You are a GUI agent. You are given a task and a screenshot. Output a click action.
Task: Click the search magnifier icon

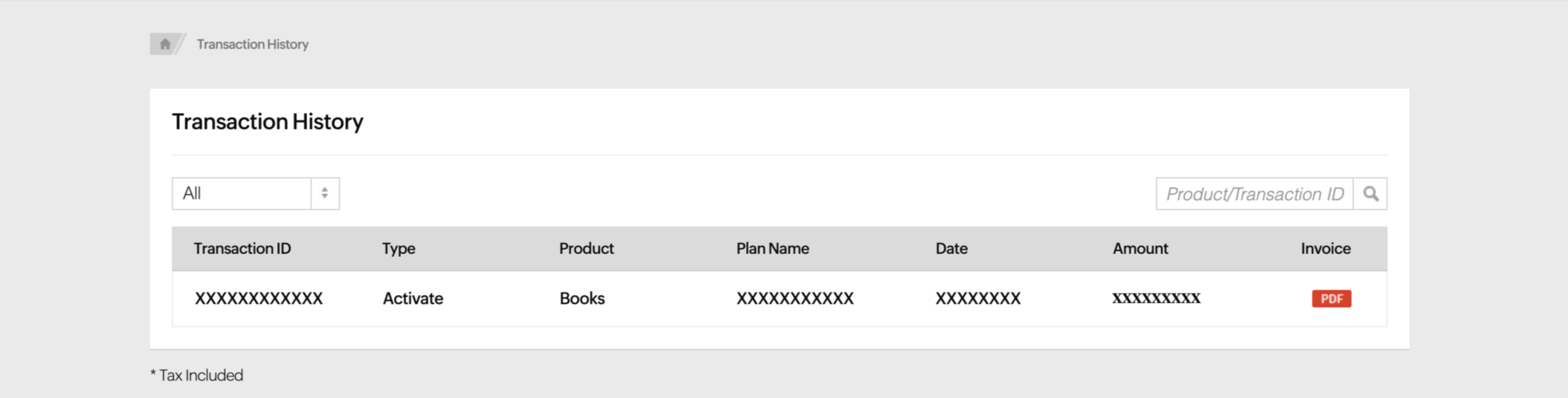coord(1370,194)
